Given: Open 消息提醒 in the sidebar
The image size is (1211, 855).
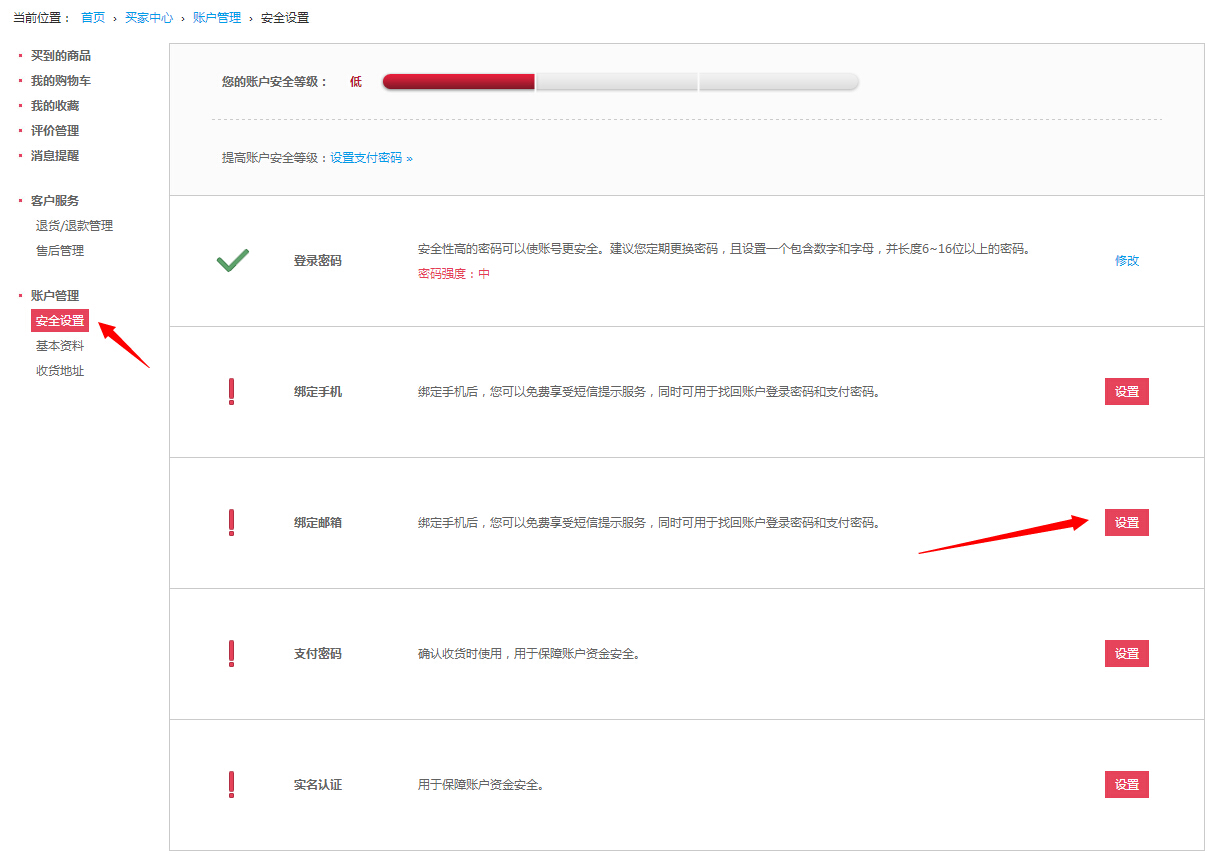Looking at the screenshot, I should pyautogui.click(x=55, y=156).
